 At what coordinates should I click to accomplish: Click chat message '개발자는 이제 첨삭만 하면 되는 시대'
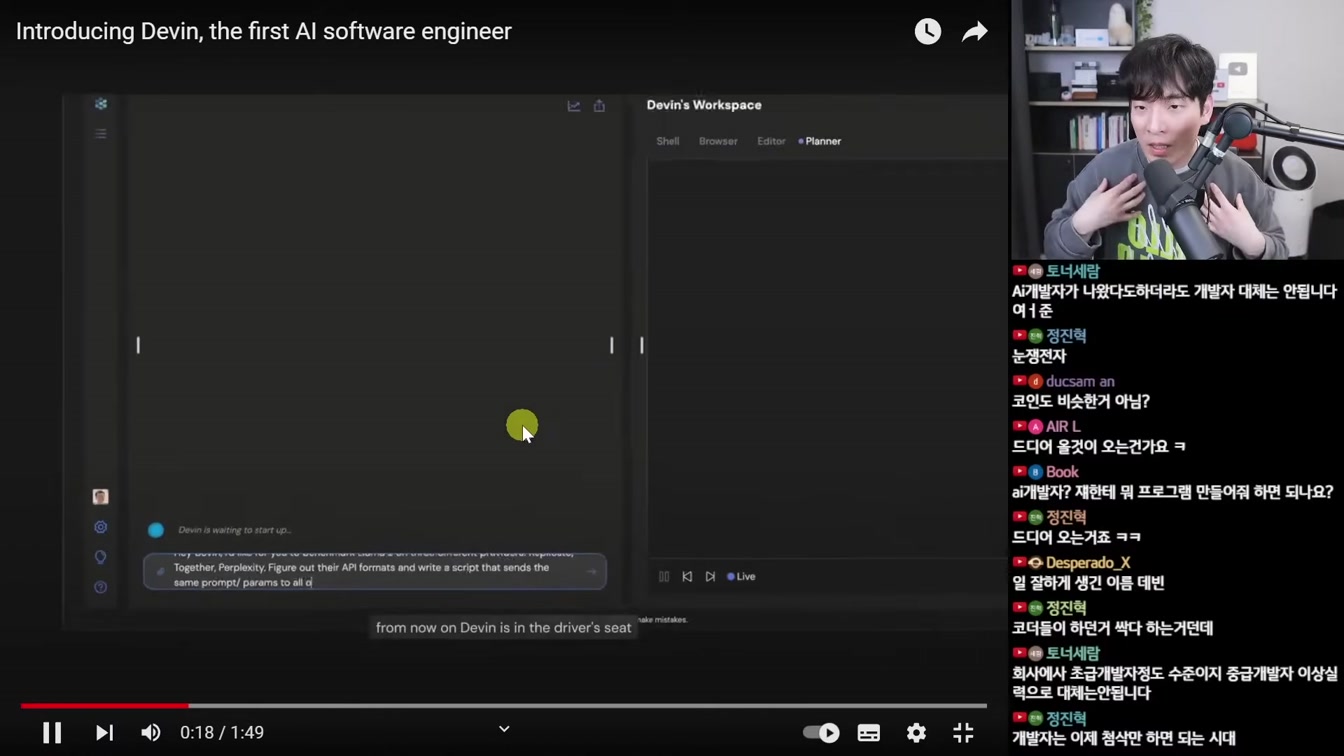point(1124,739)
